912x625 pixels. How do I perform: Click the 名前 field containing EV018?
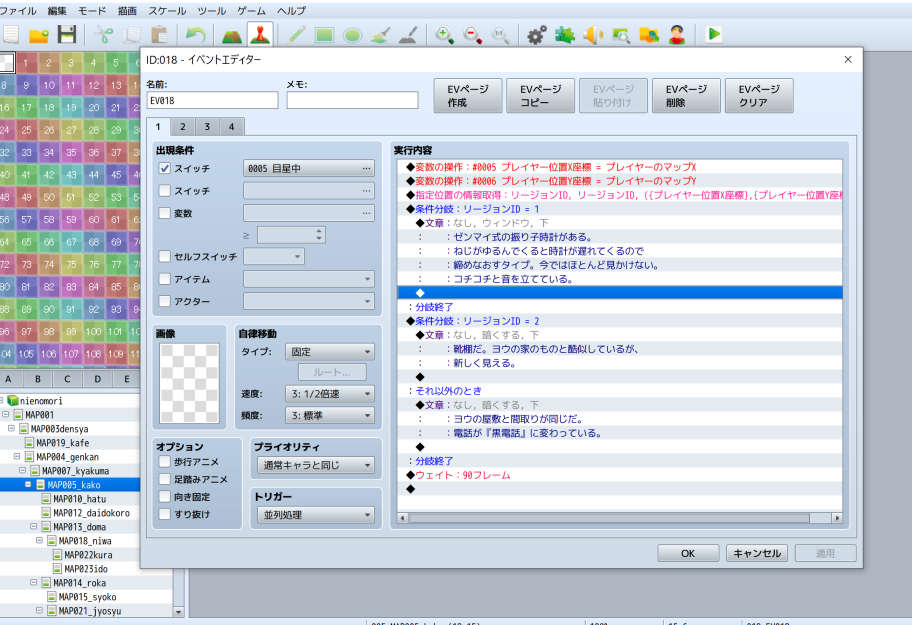click(212, 100)
